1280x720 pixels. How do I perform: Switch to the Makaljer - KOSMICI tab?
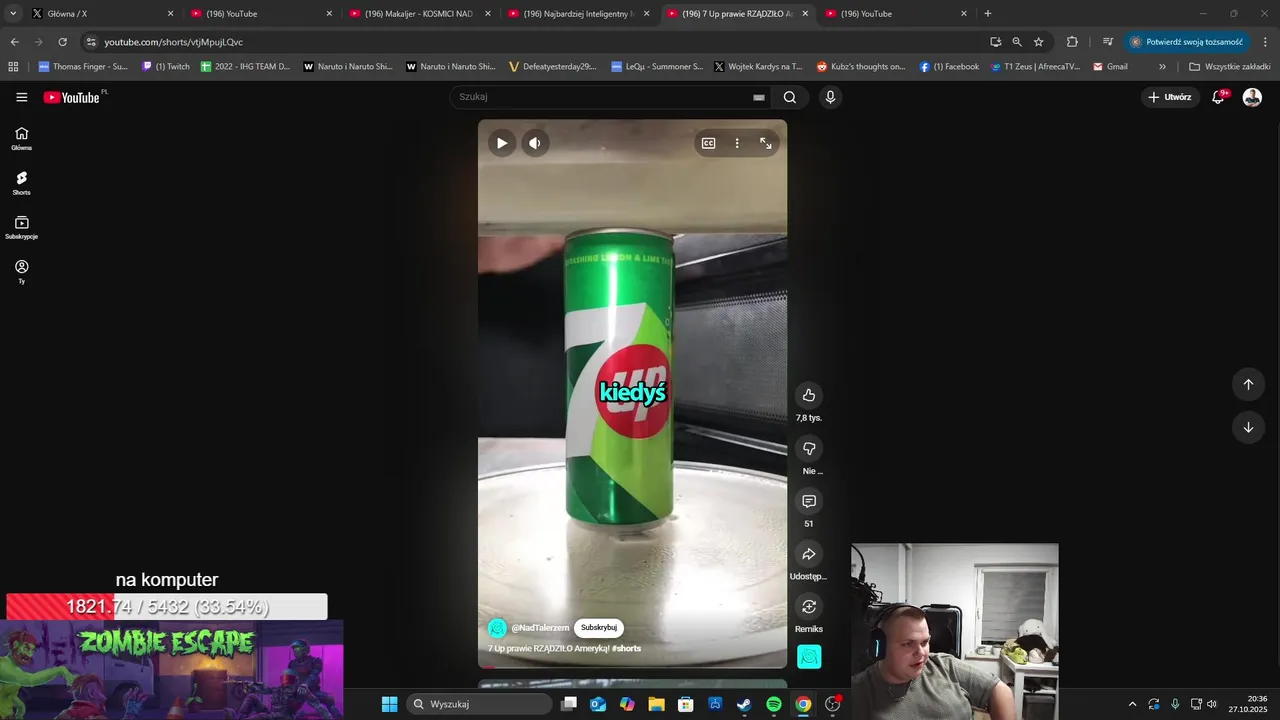[420, 14]
